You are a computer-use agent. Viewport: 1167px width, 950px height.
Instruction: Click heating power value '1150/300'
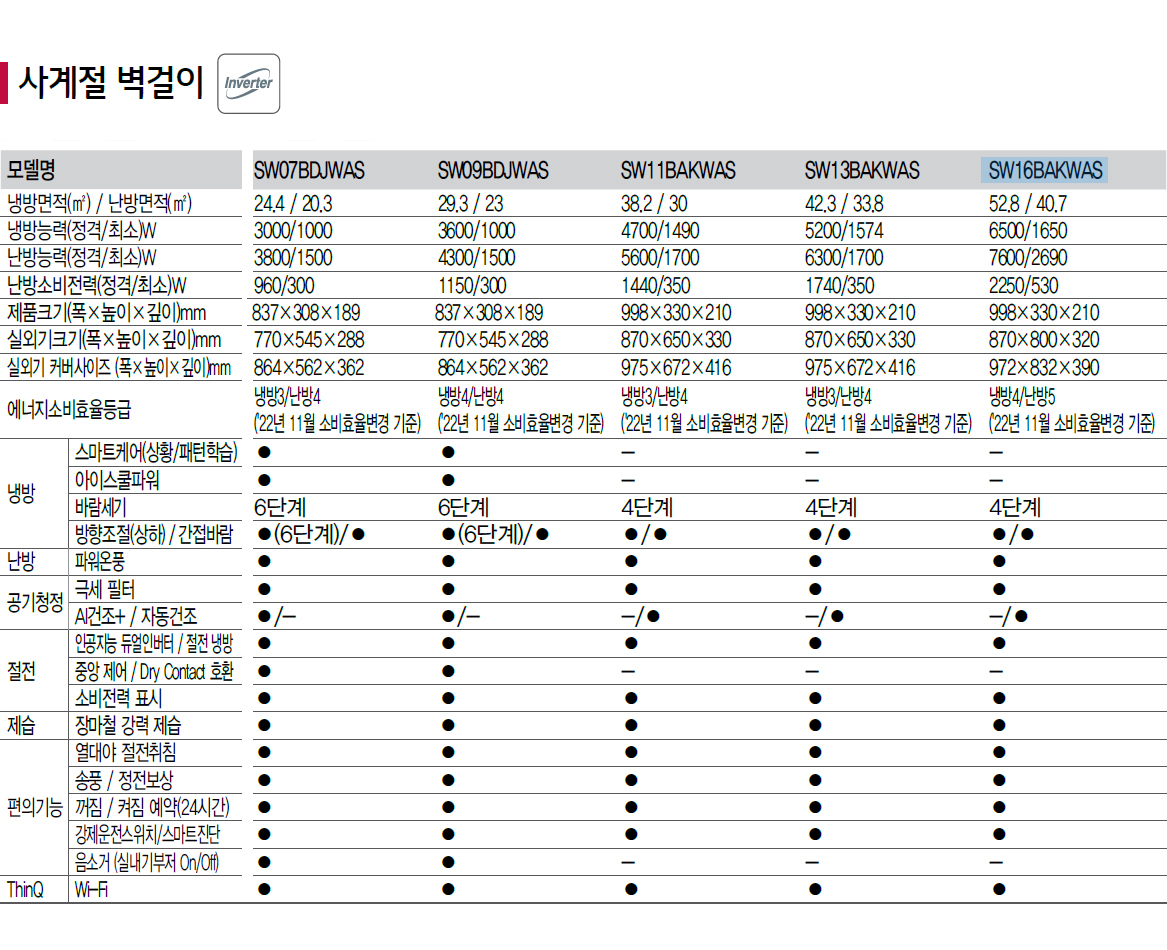pos(472,285)
